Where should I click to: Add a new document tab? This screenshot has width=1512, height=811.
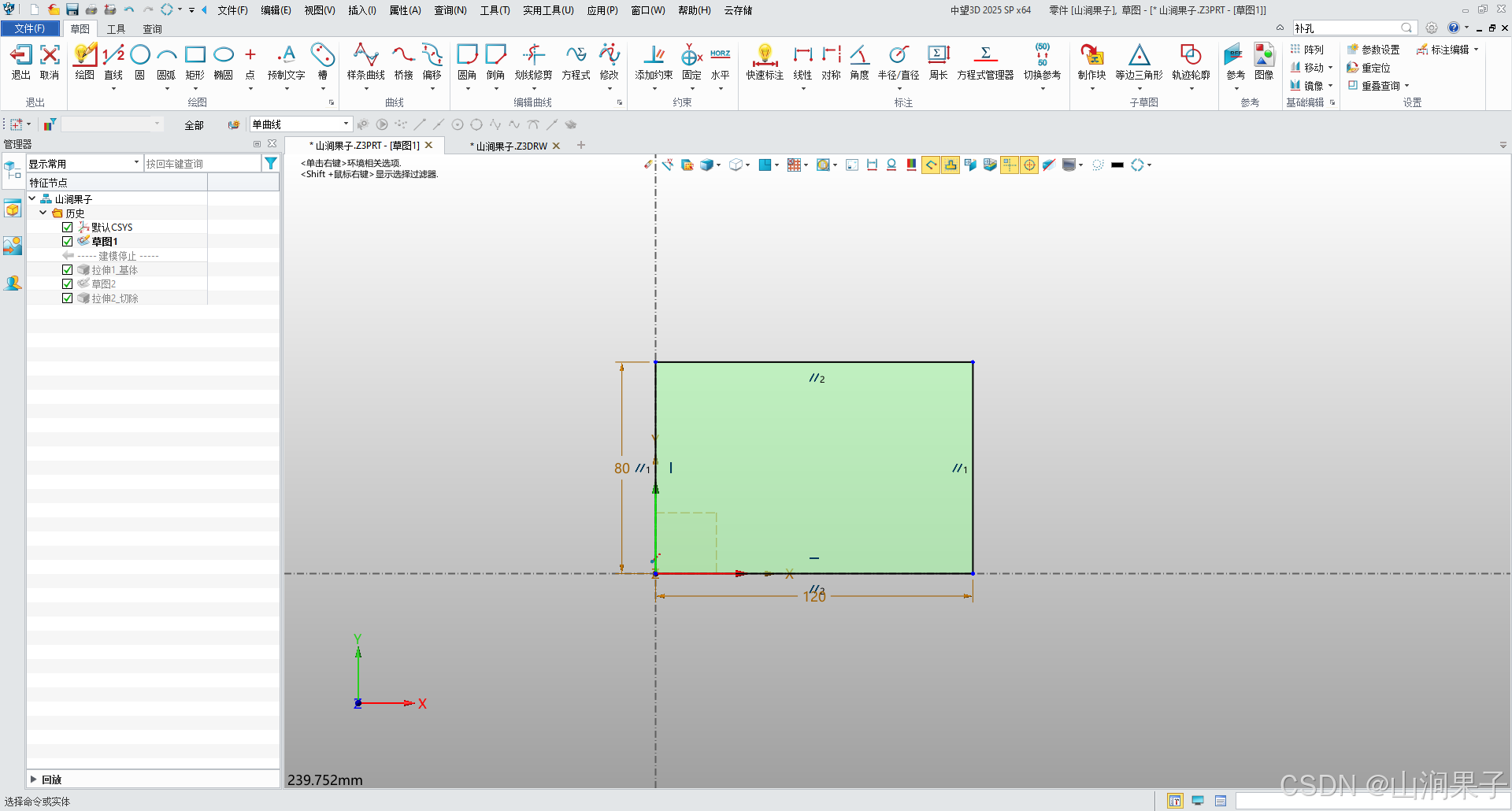pos(581,145)
